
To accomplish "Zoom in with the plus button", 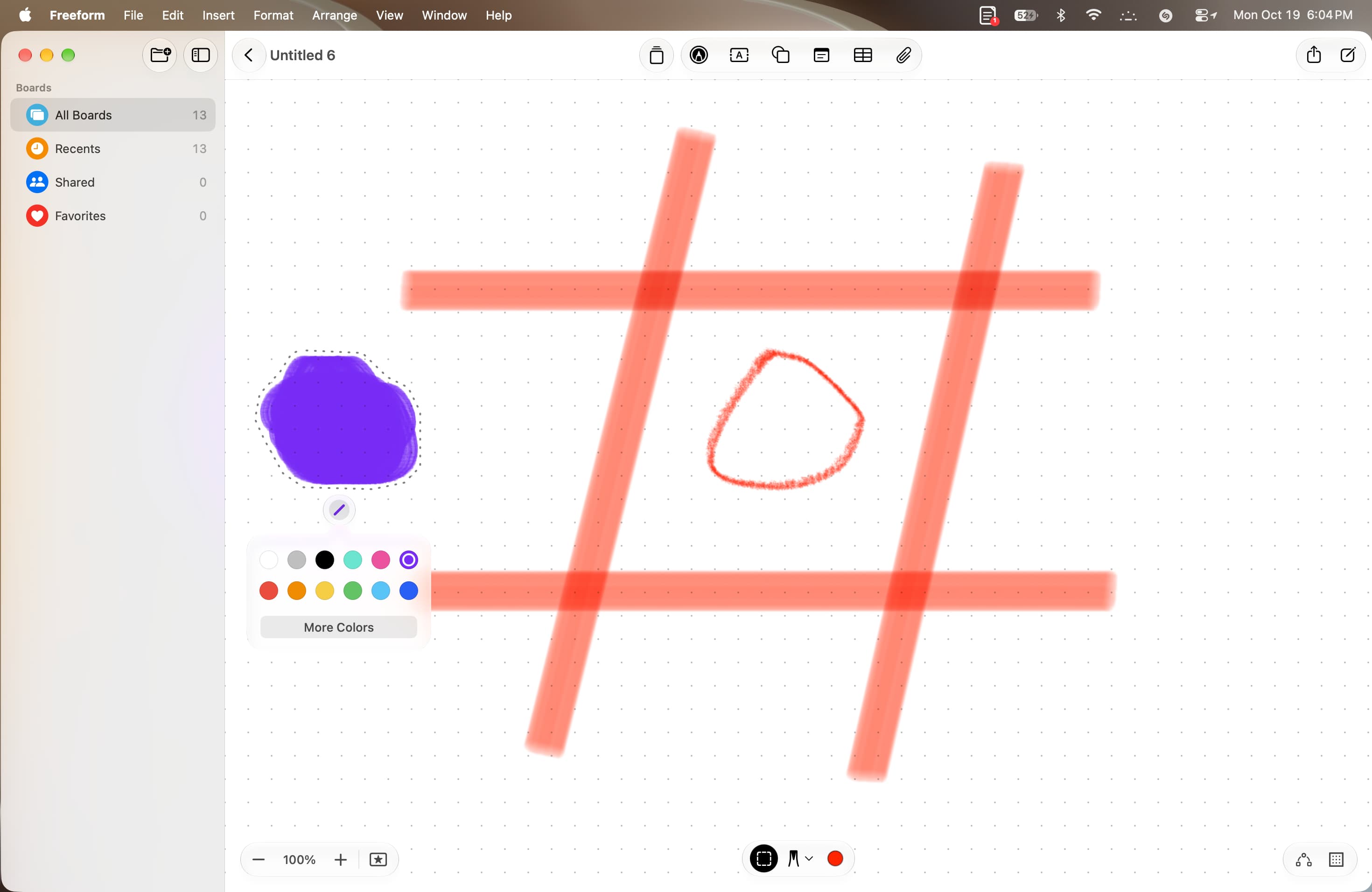I will click(x=340, y=860).
